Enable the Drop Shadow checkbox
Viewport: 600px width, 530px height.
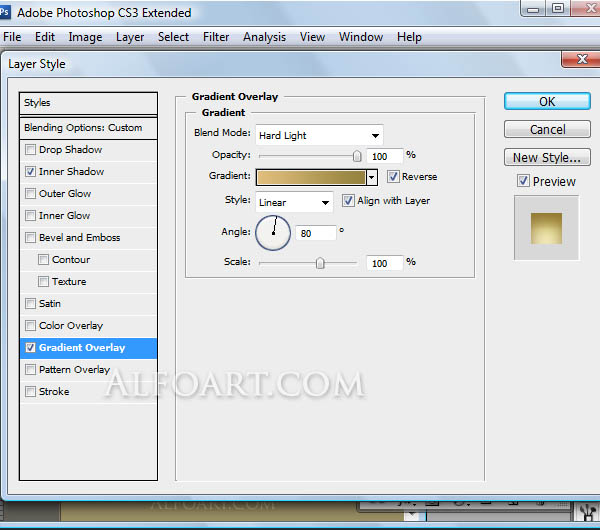(x=30, y=149)
